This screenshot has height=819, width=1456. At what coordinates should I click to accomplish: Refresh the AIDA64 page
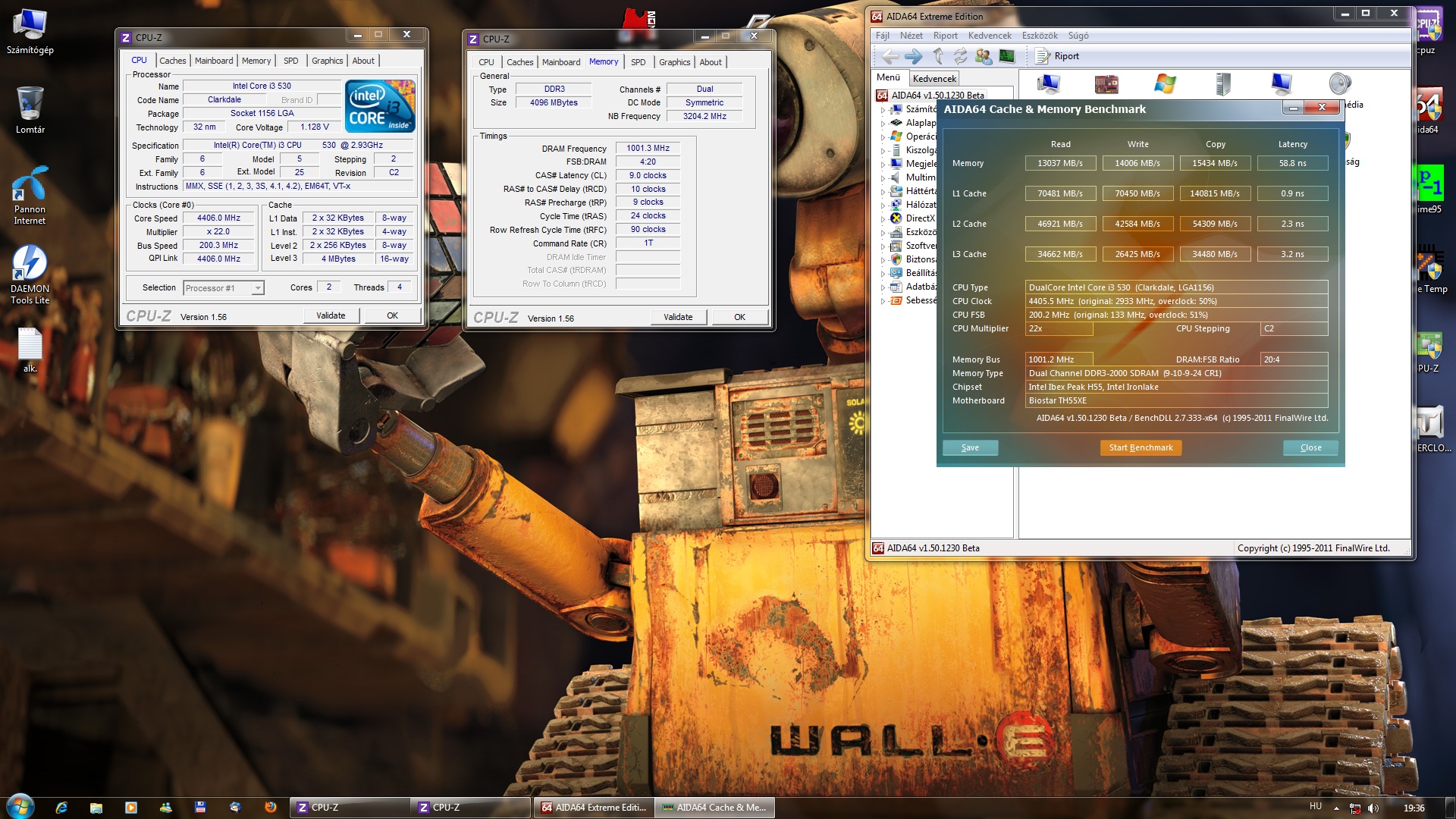click(961, 56)
